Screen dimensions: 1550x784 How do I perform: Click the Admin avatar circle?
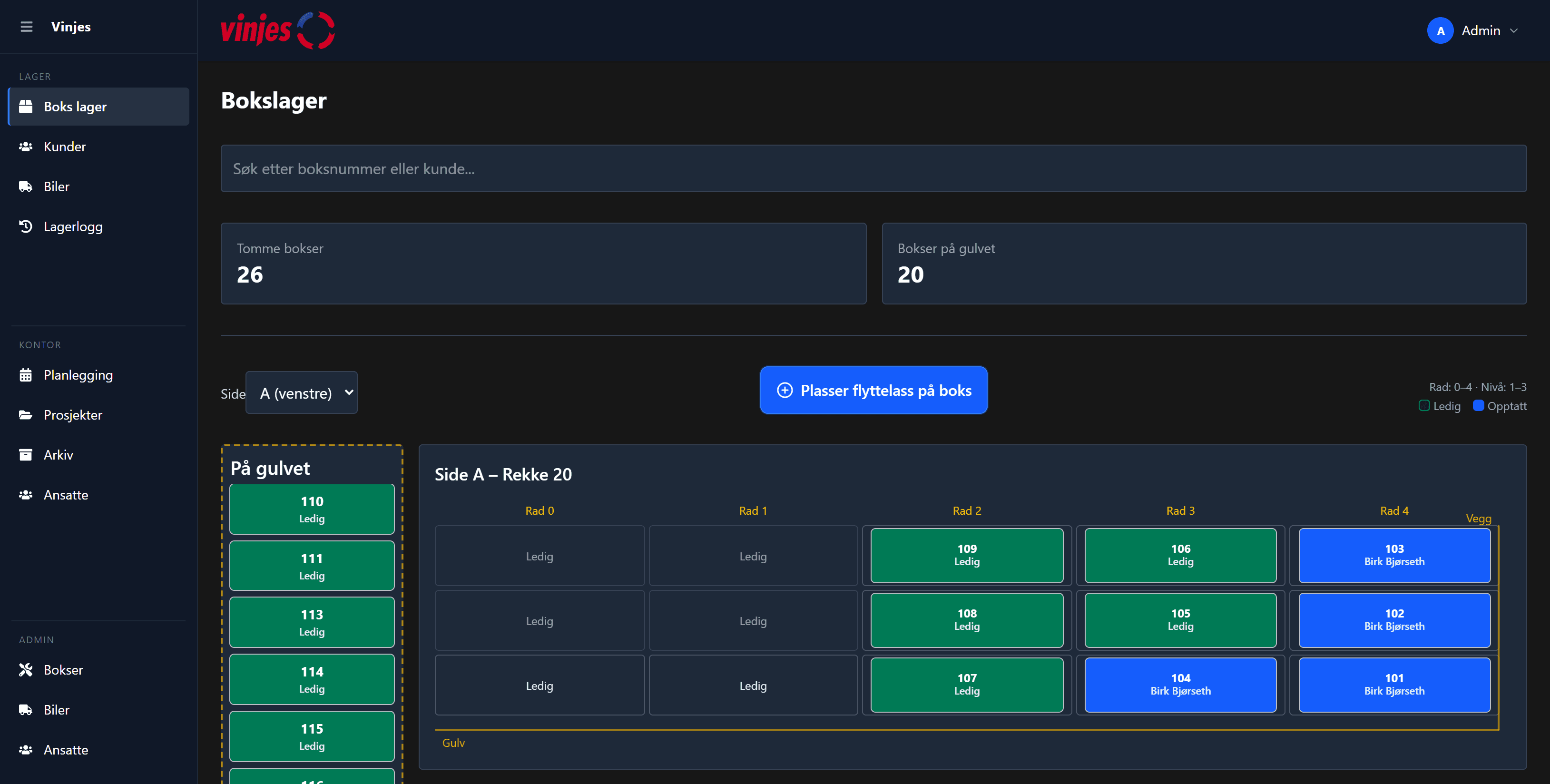[x=1440, y=31]
